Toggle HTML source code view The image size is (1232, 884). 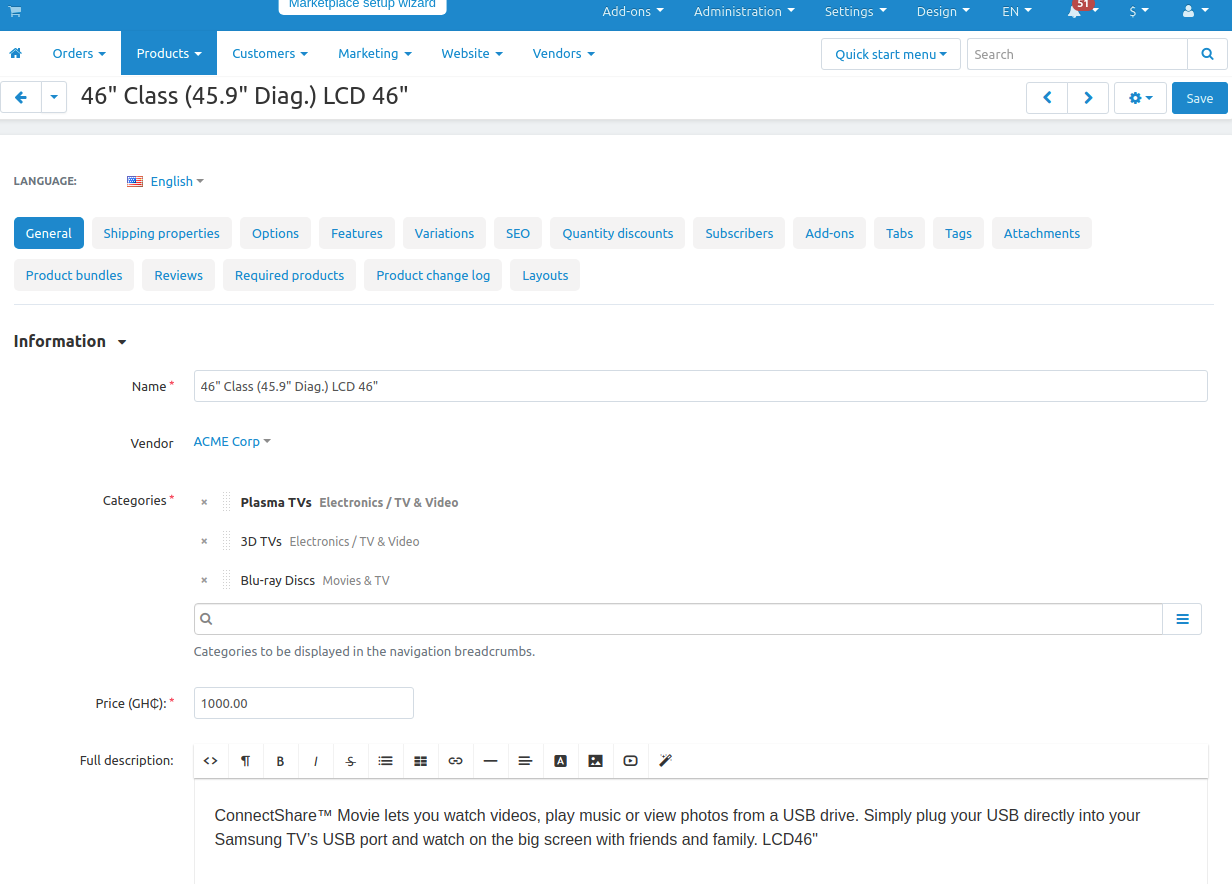(x=211, y=761)
